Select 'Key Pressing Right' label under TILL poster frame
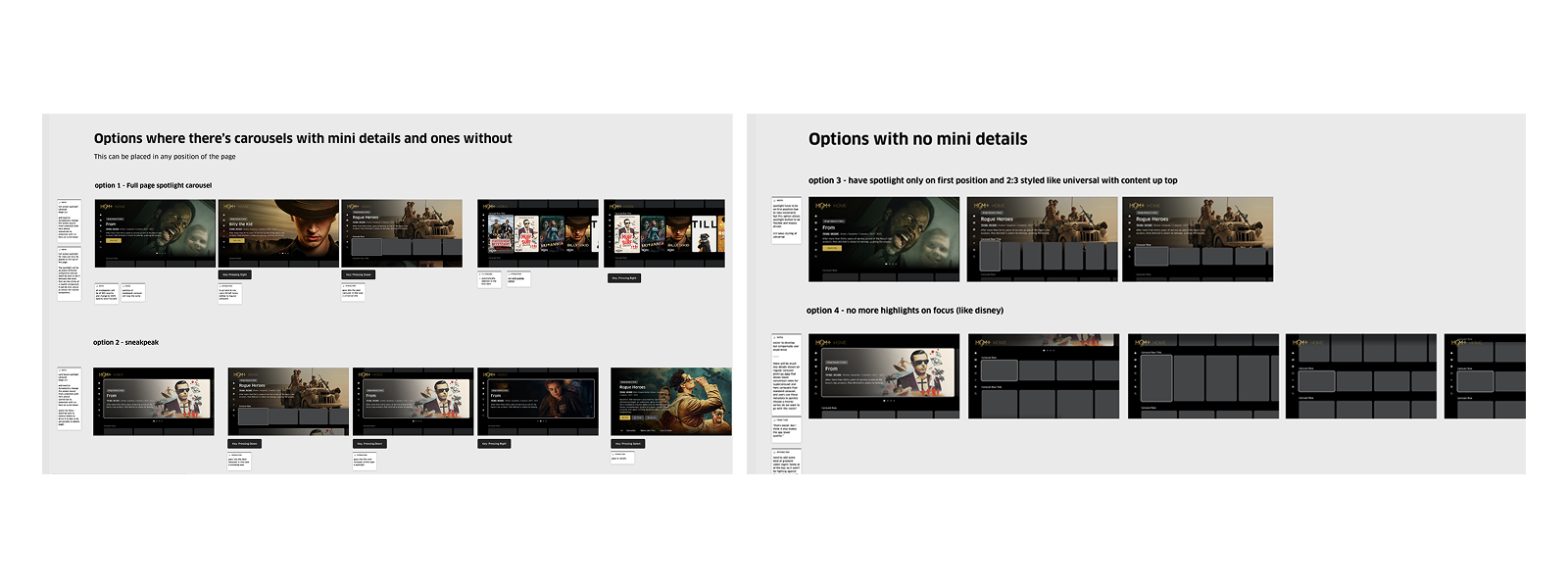 [624, 278]
